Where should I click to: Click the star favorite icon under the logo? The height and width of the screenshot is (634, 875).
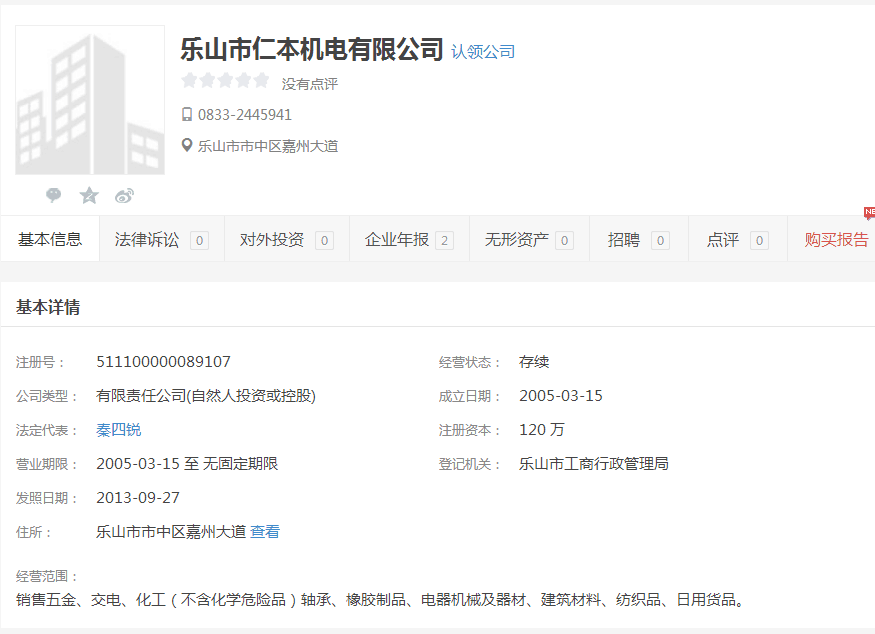[89, 195]
